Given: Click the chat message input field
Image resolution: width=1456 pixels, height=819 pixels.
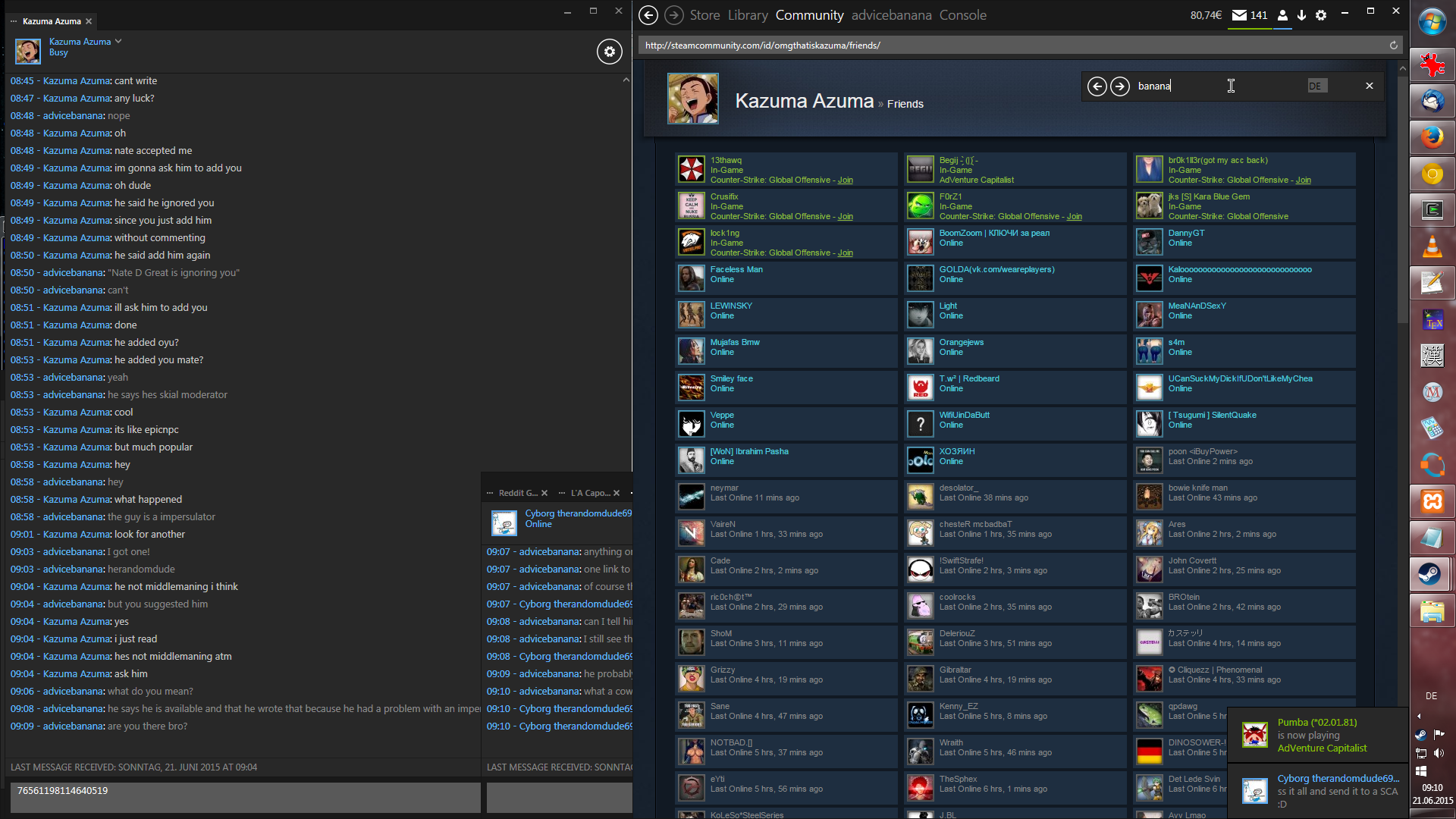Looking at the screenshot, I should [245, 797].
